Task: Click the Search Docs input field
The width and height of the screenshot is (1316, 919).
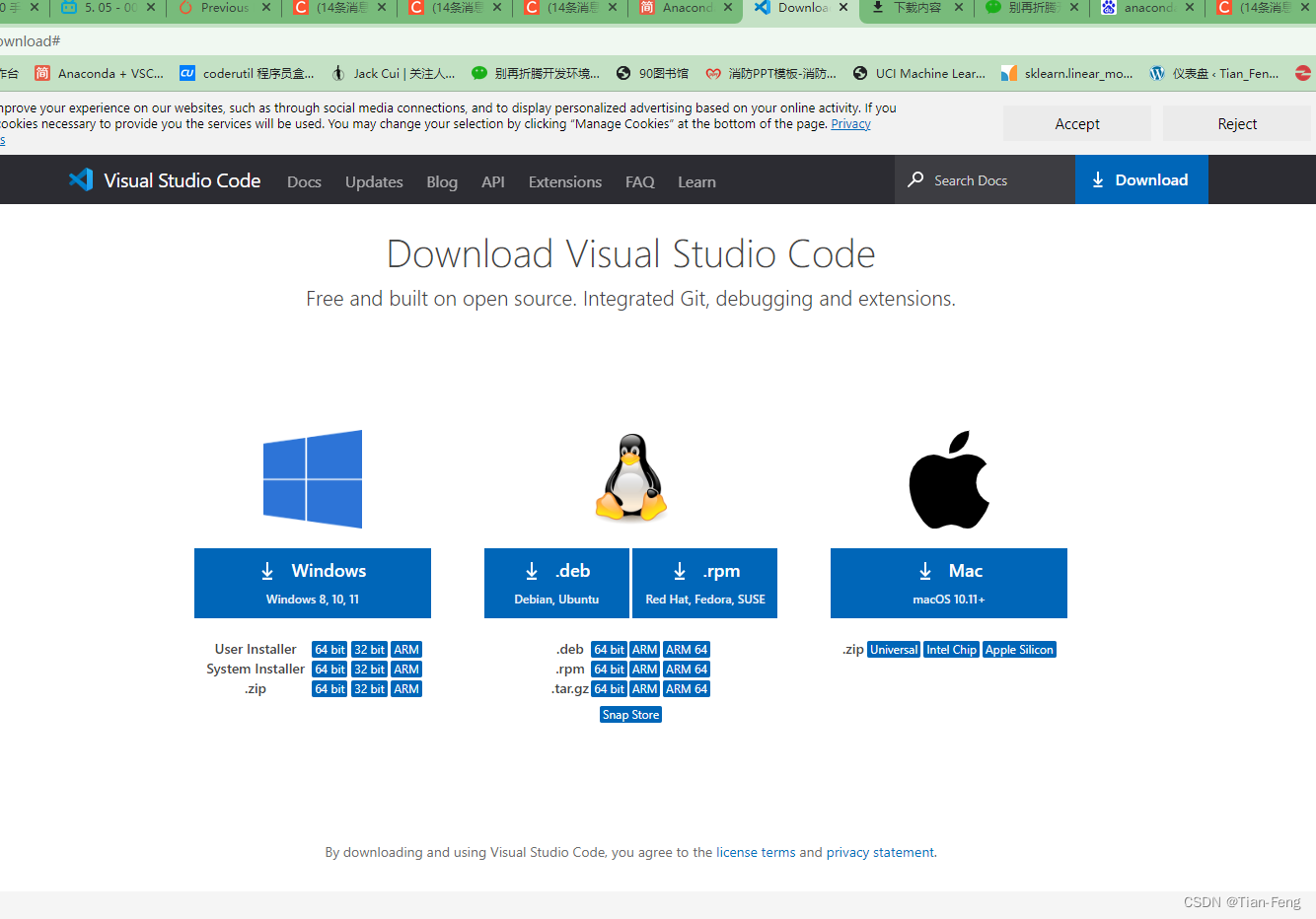Action: point(985,179)
